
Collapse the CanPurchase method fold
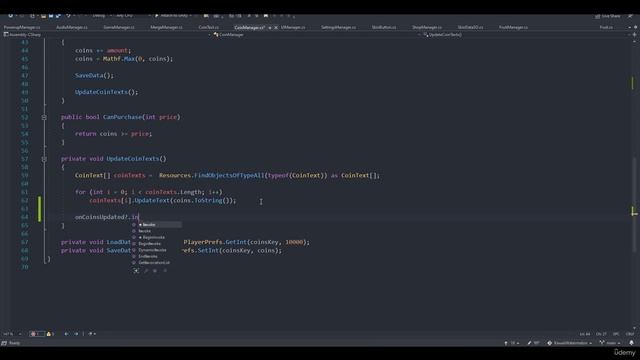coord(44,117)
